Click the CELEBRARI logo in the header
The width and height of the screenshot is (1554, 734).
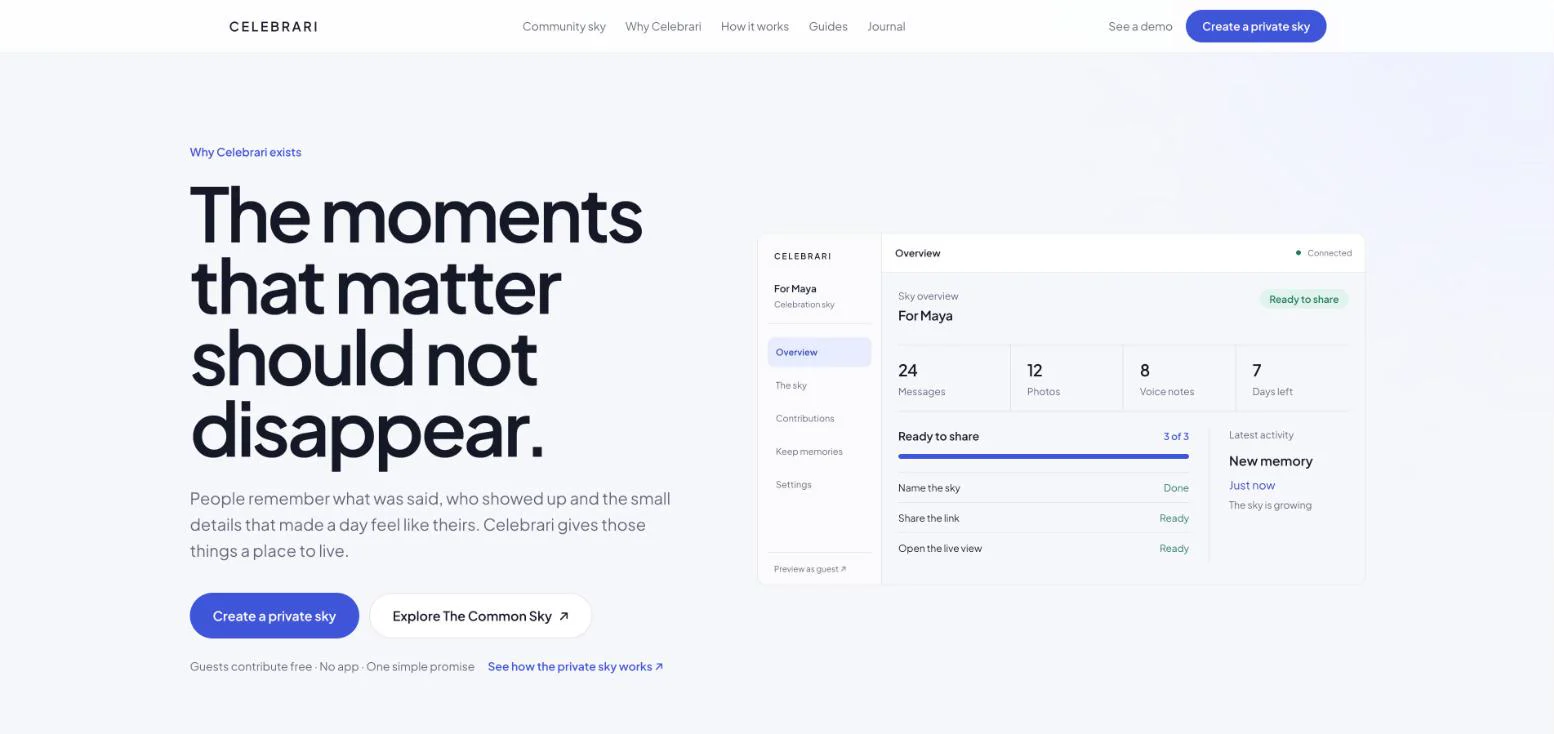[273, 26]
